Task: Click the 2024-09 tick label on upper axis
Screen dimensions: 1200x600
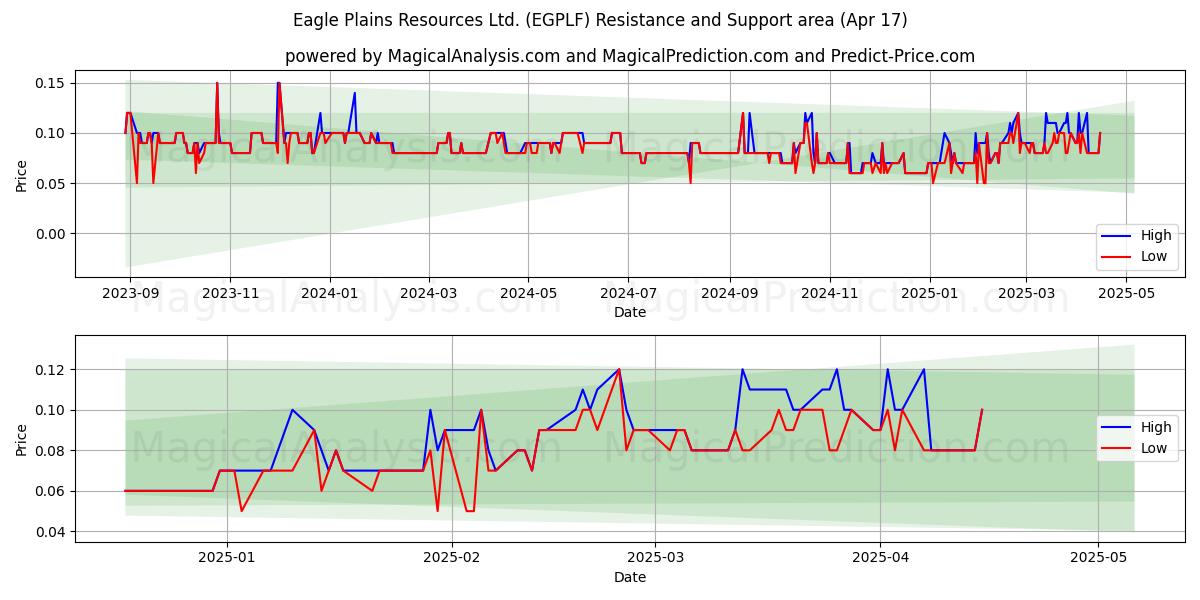Action: click(x=729, y=294)
